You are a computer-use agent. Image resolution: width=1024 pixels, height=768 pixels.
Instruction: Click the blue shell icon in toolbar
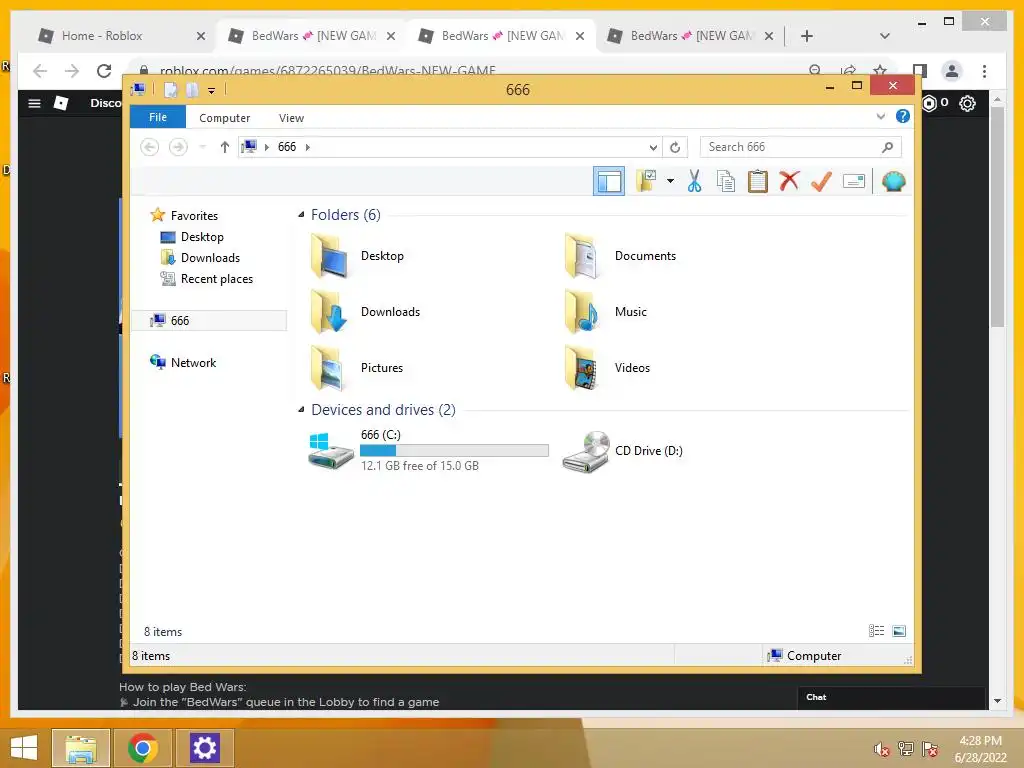[x=893, y=181]
